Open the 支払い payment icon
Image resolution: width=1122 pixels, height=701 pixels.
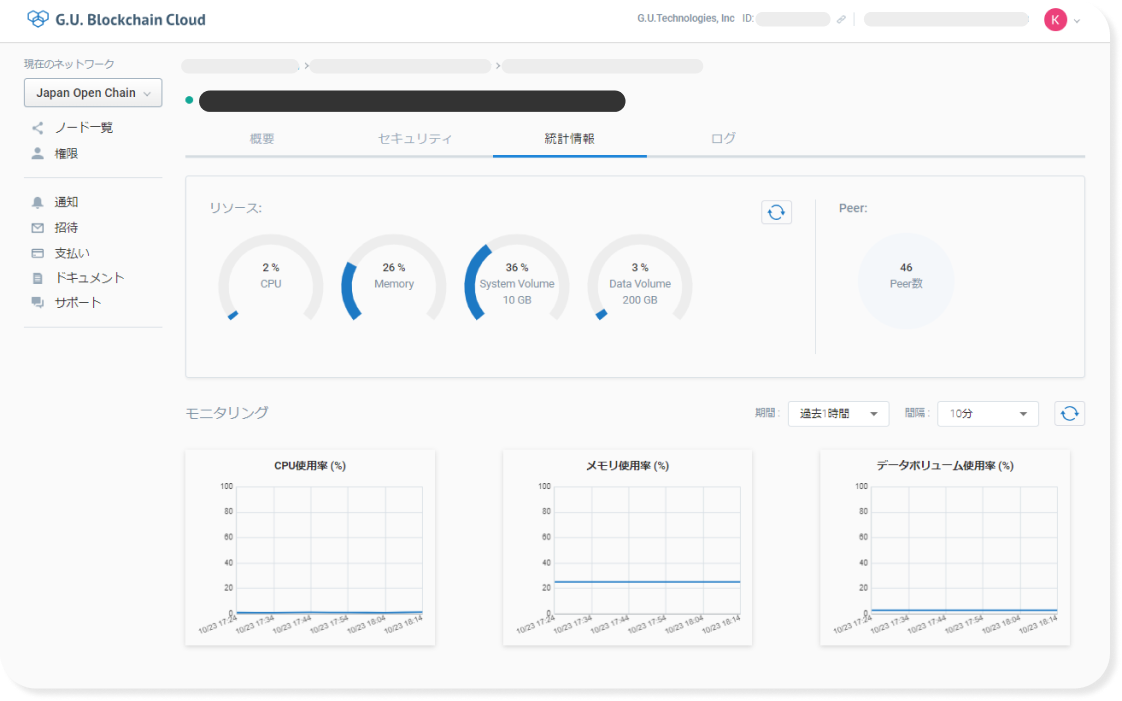pyautogui.click(x=35, y=252)
